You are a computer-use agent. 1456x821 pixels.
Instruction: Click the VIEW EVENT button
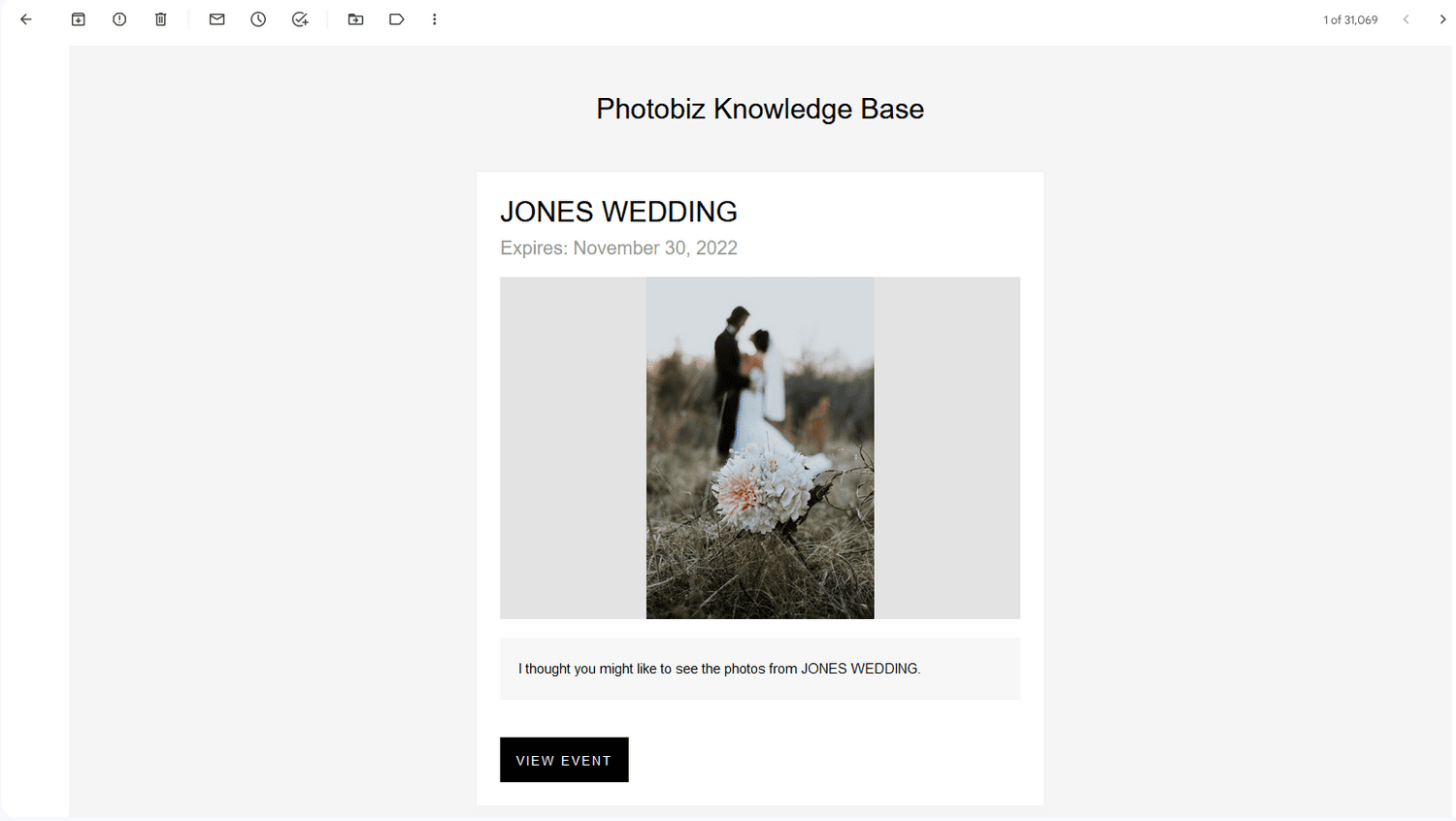coord(564,760)
